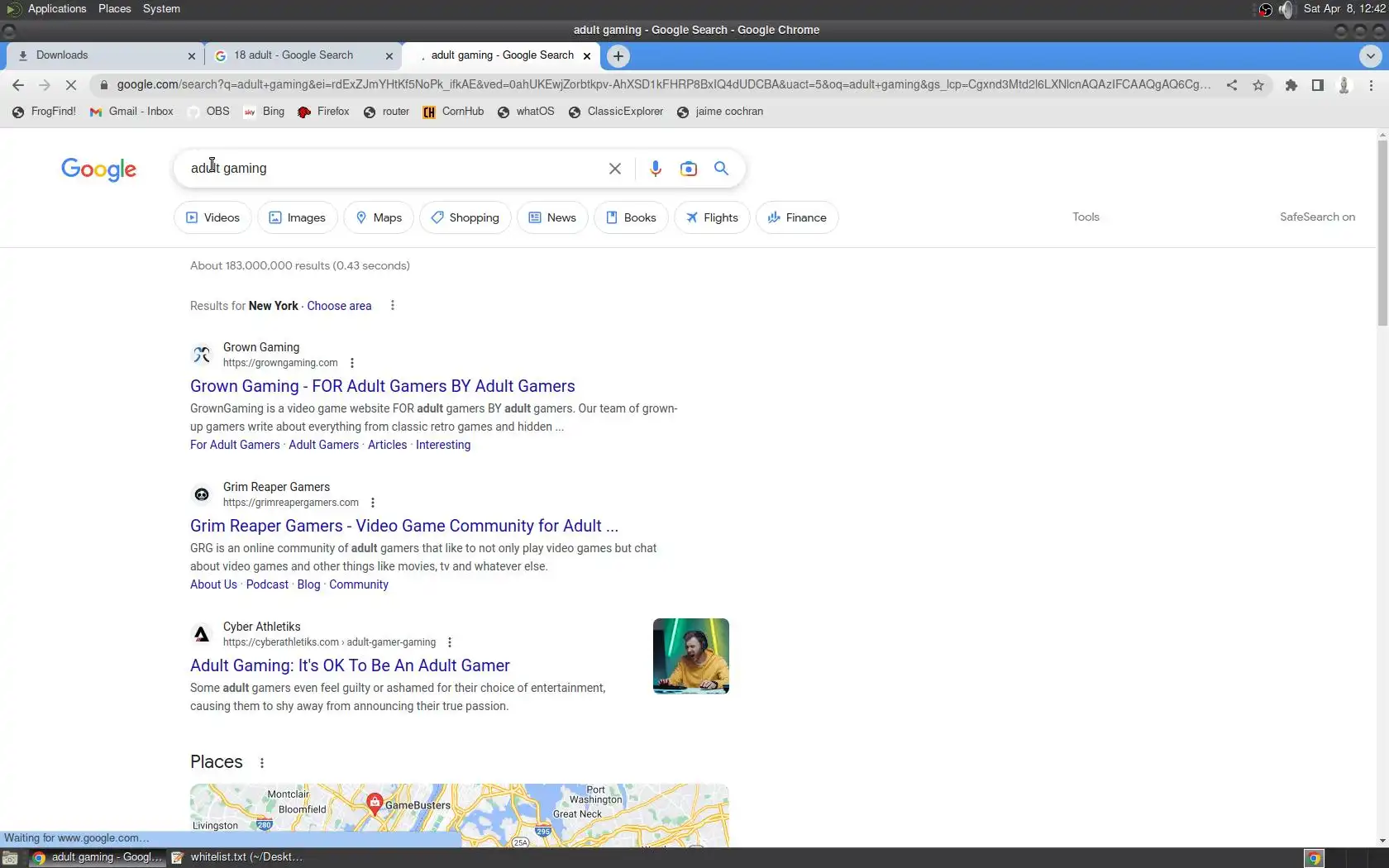The height and width of the screenshot is (868, 1389).
Task: Filter results by Shopping
Action: [x=465, y=217]
